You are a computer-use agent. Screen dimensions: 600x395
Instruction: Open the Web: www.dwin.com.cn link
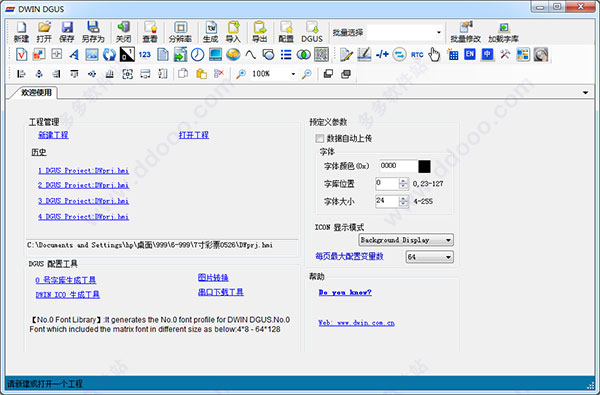(x=356, y=323)
